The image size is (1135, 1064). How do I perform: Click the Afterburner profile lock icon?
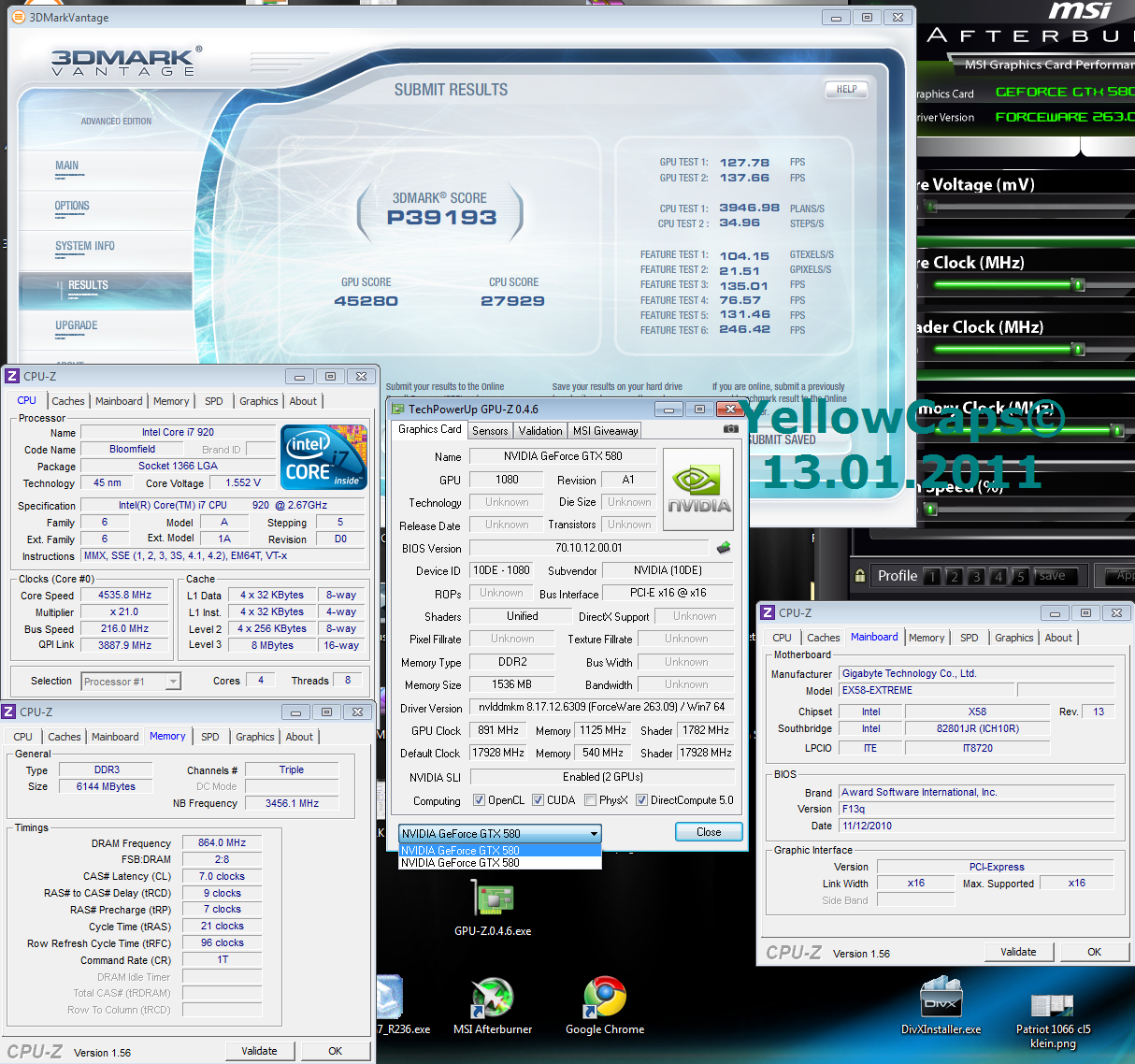pos(859,575)
